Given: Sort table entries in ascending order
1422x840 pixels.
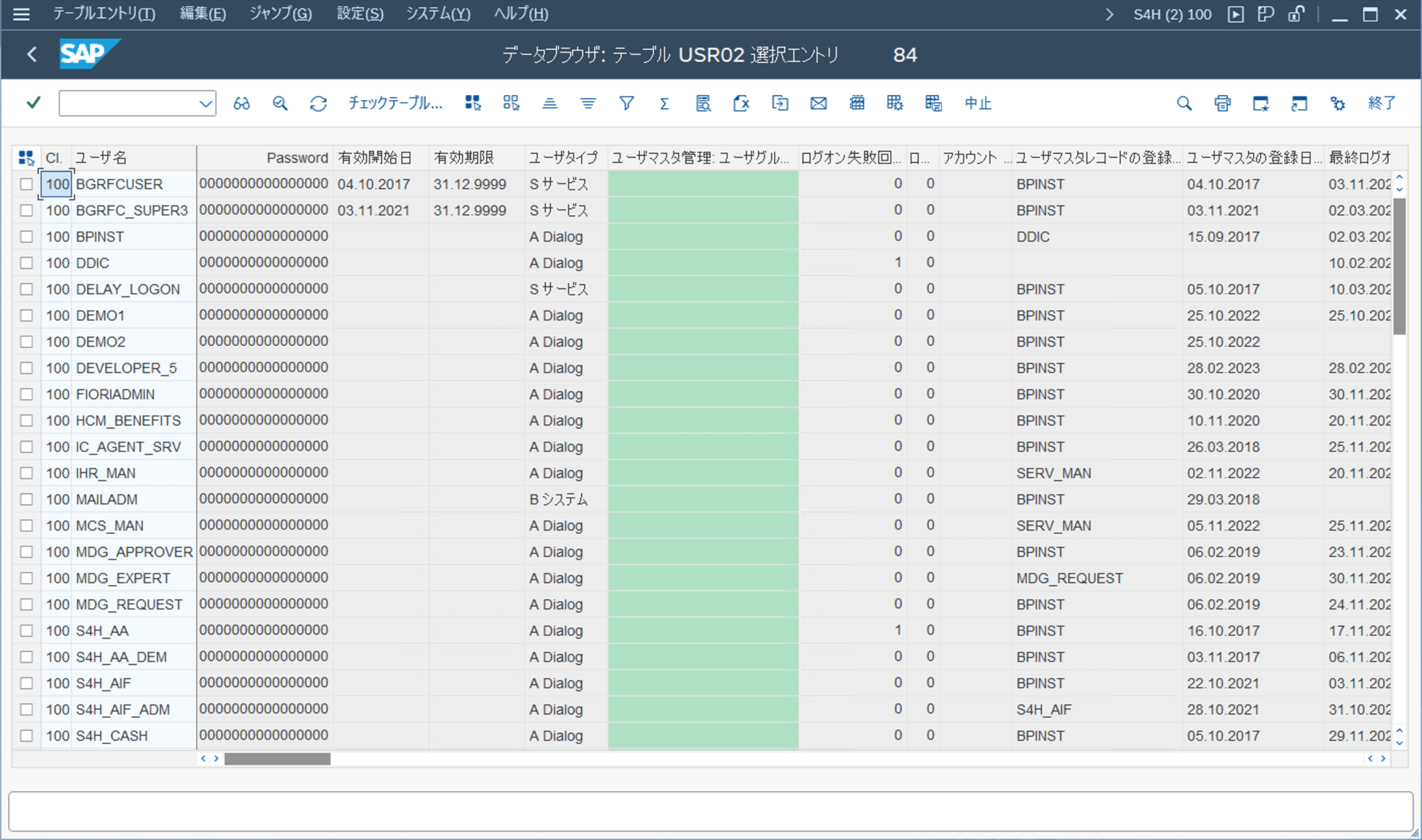Looking at the screenshot, I should click(x=549, y=103).
